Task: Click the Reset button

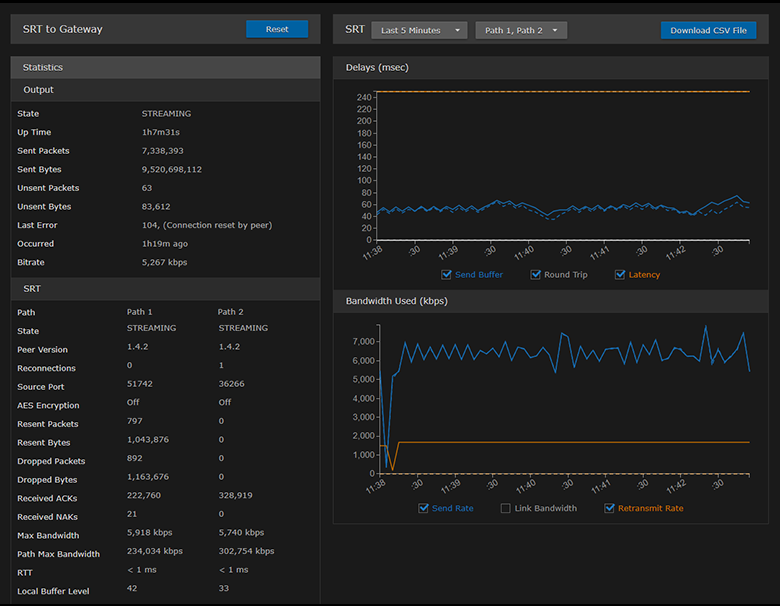Action: tap(277, 29)
